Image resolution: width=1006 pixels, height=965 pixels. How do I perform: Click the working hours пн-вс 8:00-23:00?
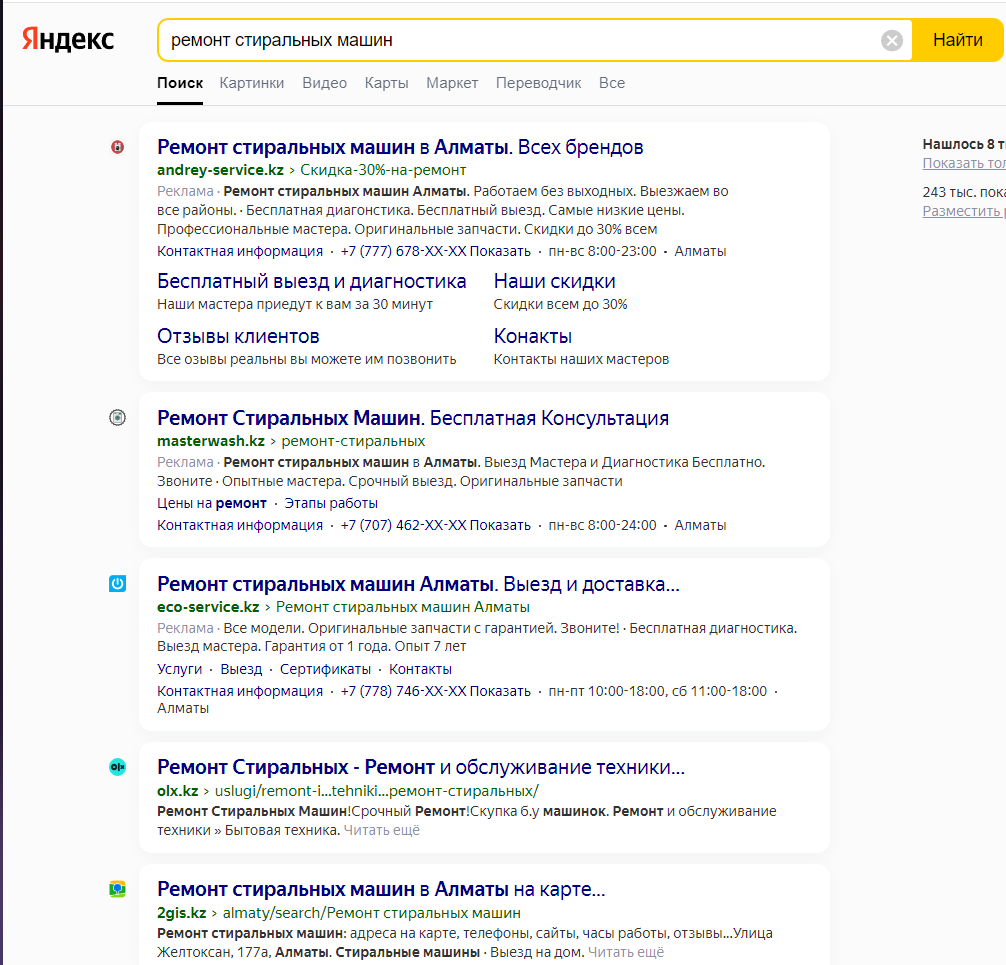(602, 251)
